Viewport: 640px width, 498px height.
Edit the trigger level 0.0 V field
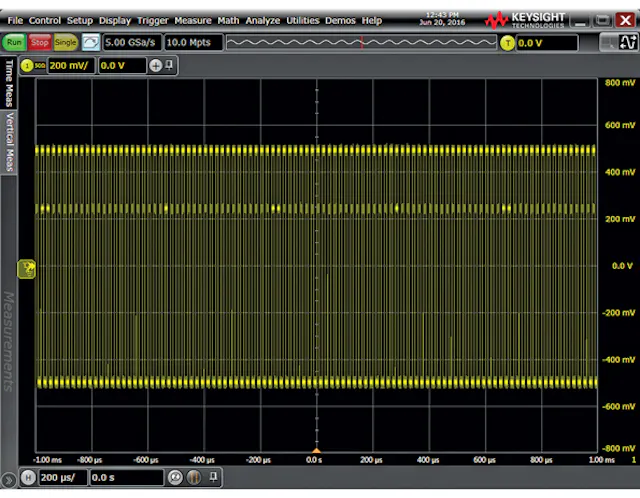tap(547, 43)
